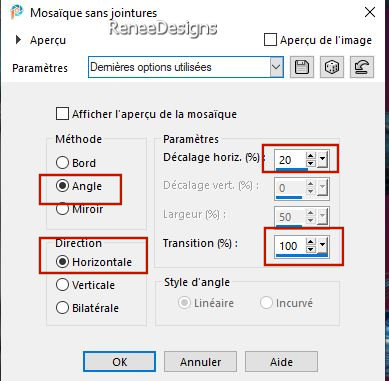
Task: Open the Décalage horiz. slider popup arrow
Action: [322, 160]
